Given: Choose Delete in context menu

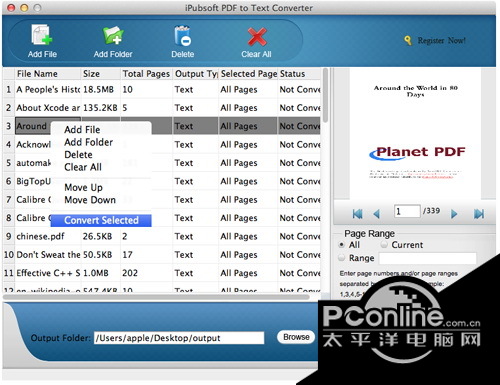Looking at the screenshot, I should [x=101, y=155].
